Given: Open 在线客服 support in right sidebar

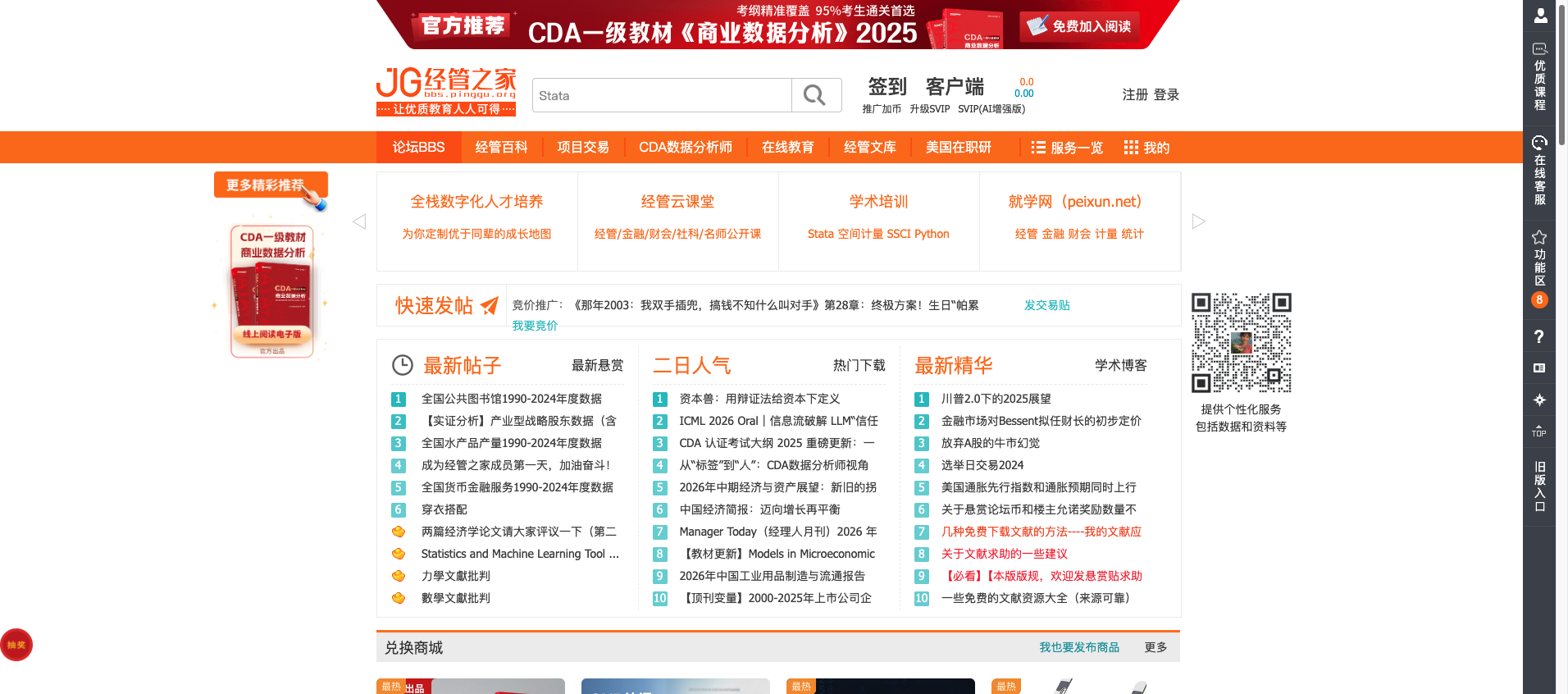Looking at the screenshot, I should tap(1539, 171).
